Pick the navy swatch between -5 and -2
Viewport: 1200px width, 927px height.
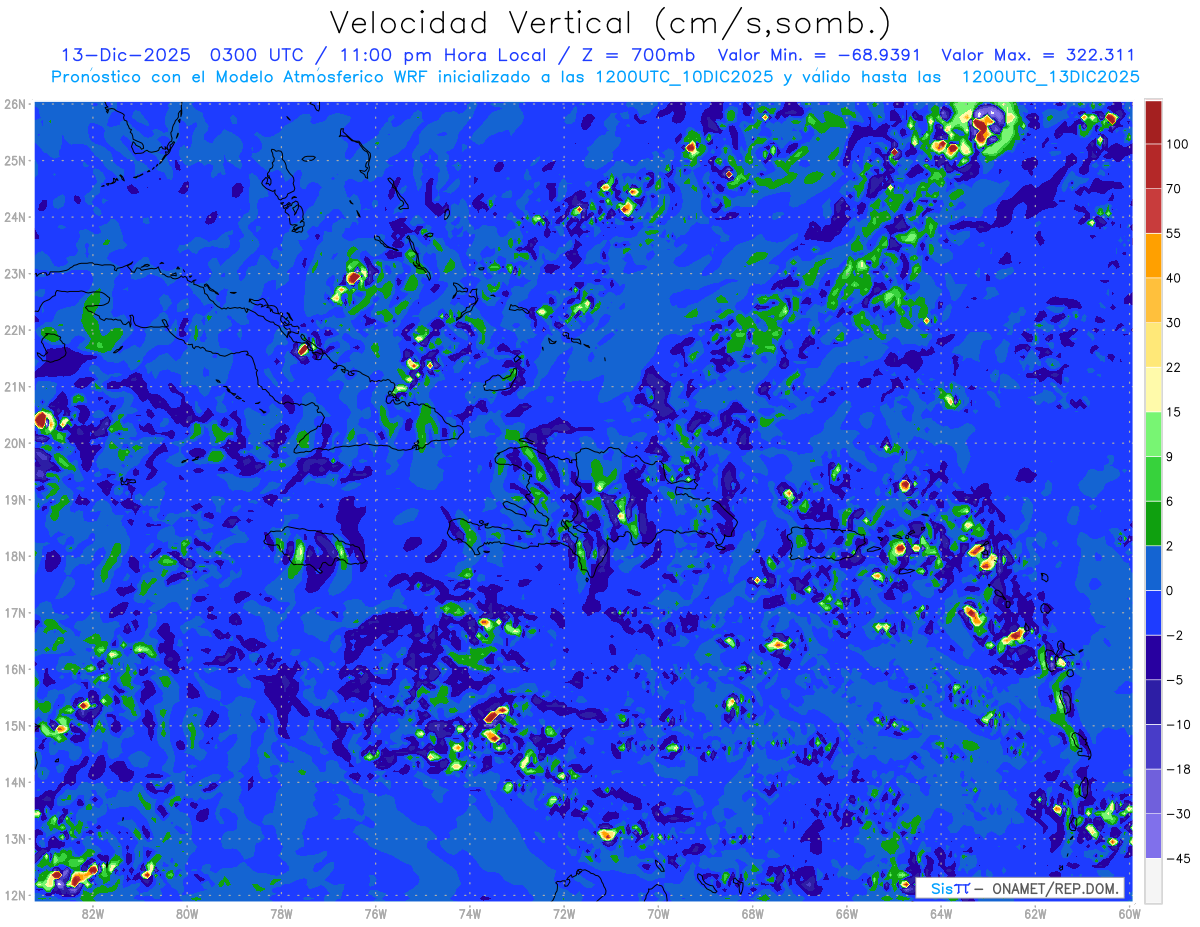(x=1153, y=657)
